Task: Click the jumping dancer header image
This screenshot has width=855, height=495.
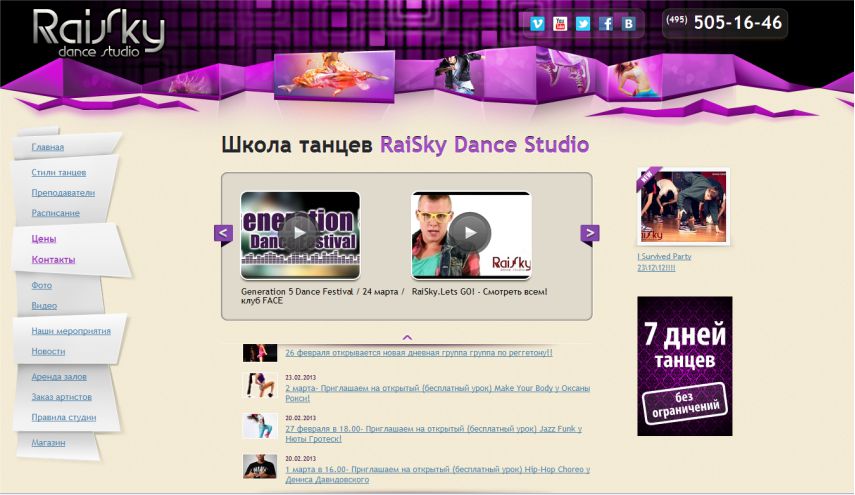Action: (458, 74)
